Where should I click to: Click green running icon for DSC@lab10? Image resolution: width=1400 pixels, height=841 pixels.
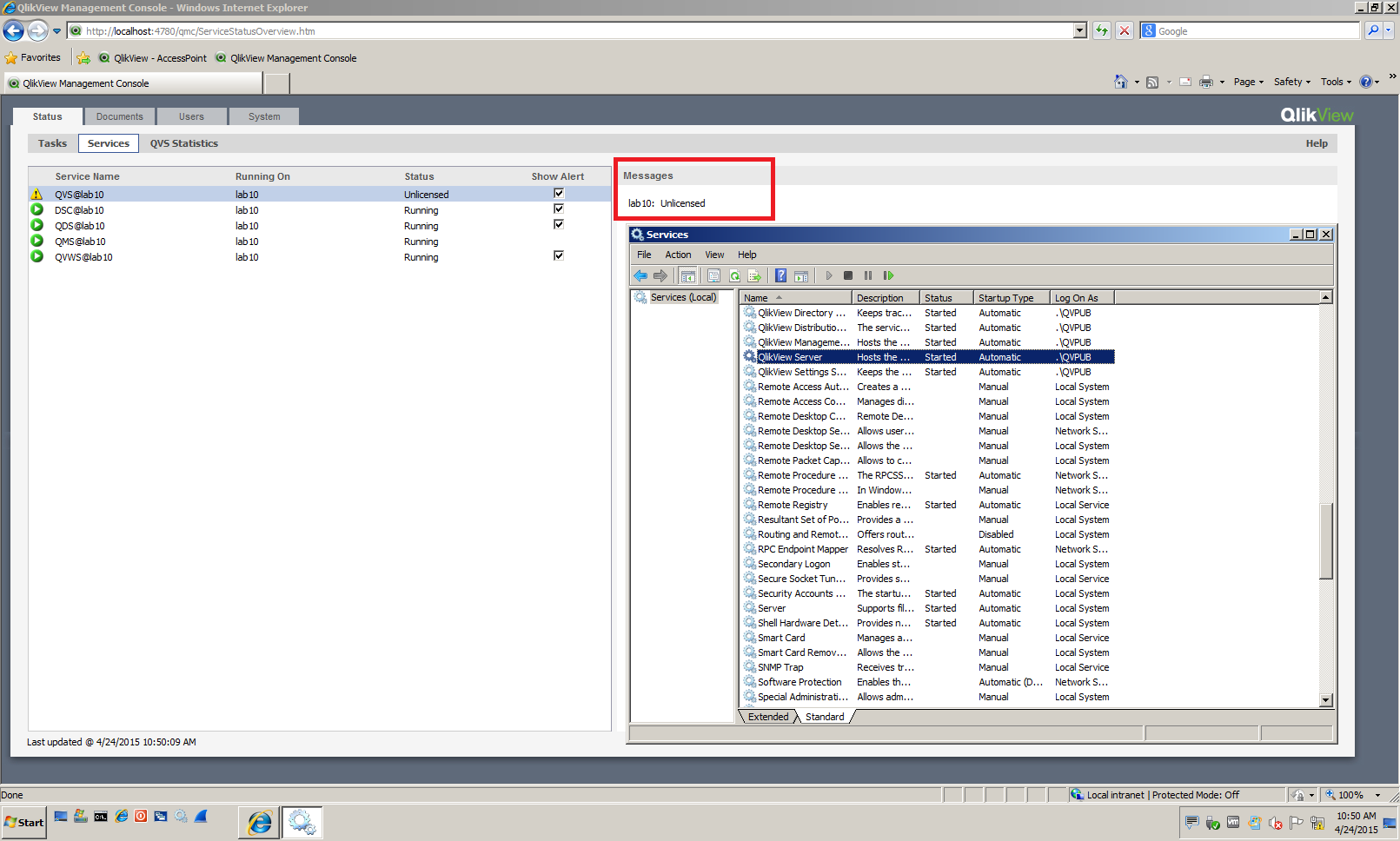click(x=37, y=209)
